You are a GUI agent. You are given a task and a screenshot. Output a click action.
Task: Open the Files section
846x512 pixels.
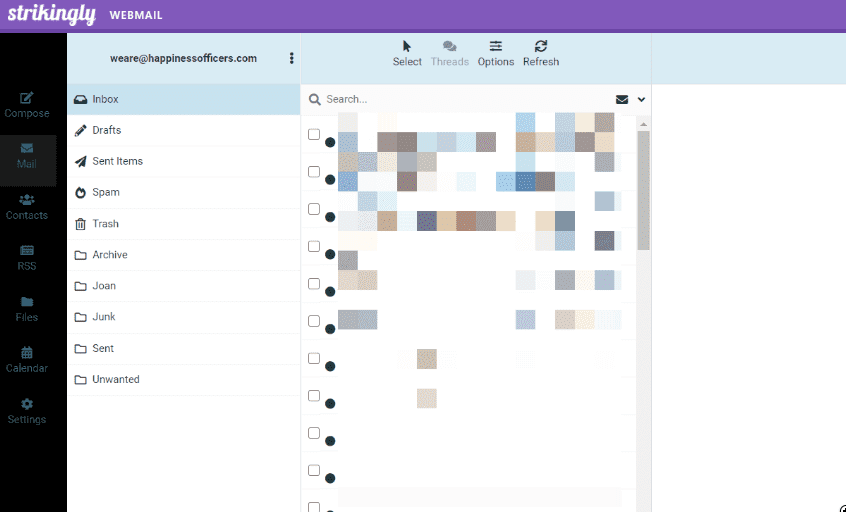tap(26, 309)
